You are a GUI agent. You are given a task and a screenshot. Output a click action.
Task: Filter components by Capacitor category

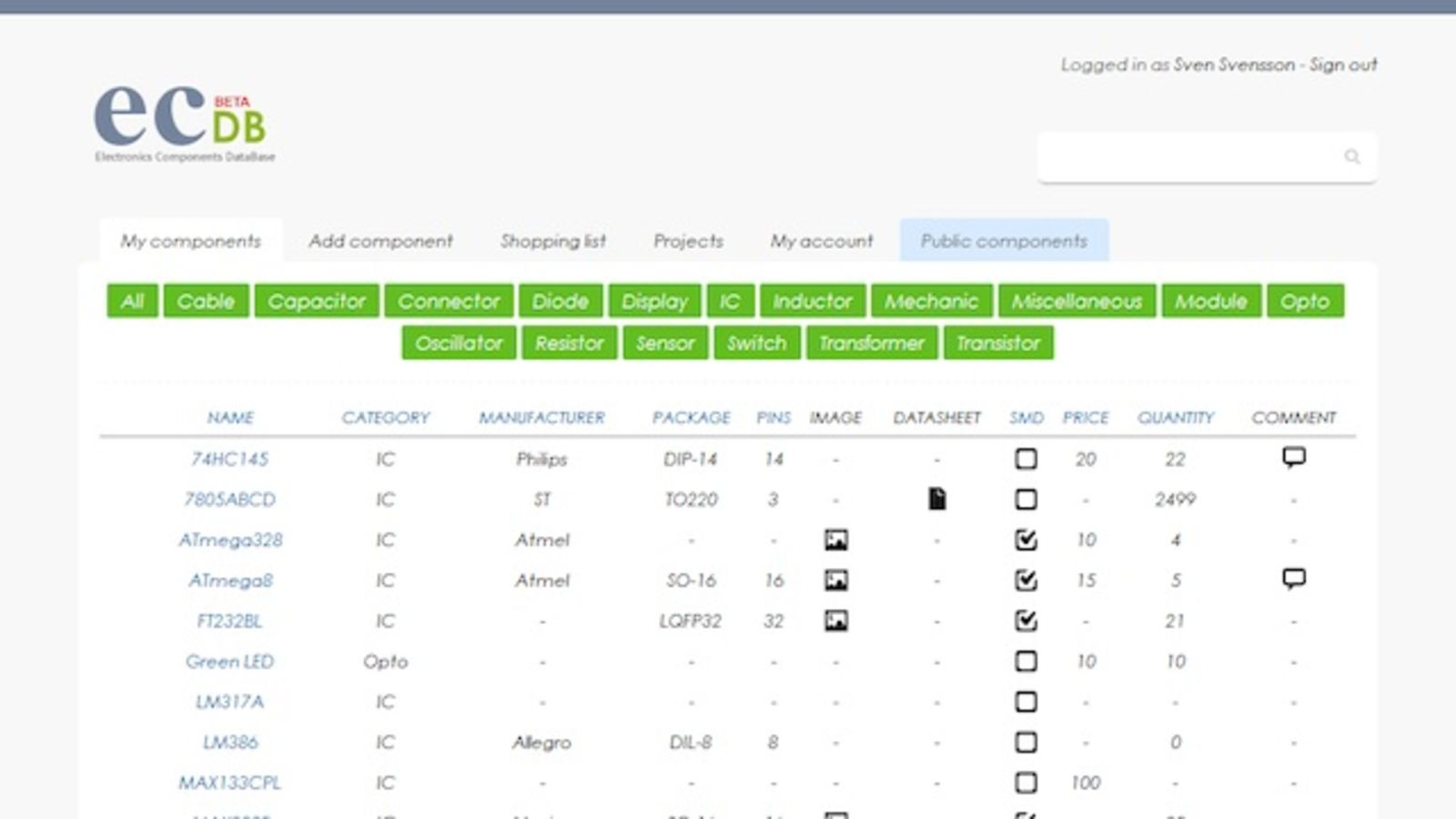click(x=317, y=301)
